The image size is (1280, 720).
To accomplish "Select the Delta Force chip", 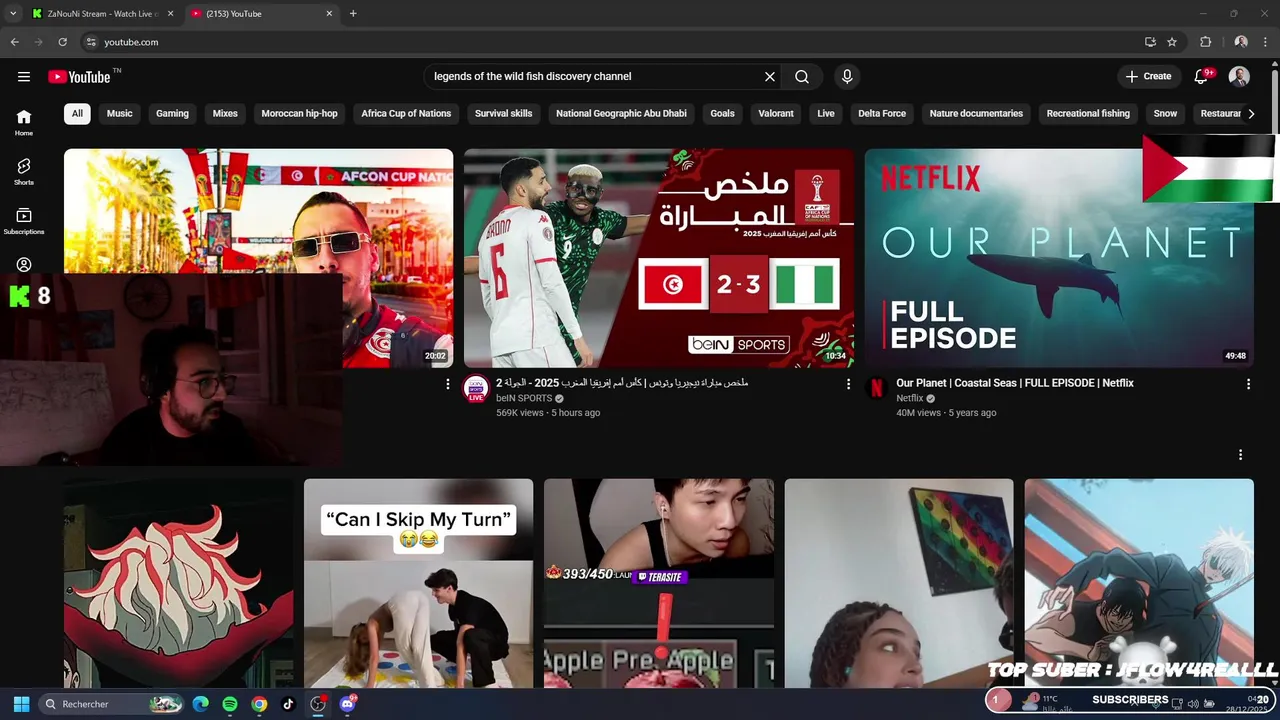I will coord(882,113).
